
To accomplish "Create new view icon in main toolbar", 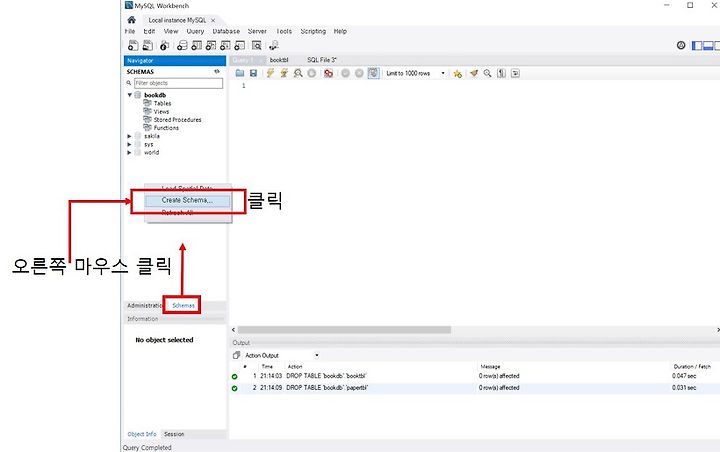I will coord(211,45).
